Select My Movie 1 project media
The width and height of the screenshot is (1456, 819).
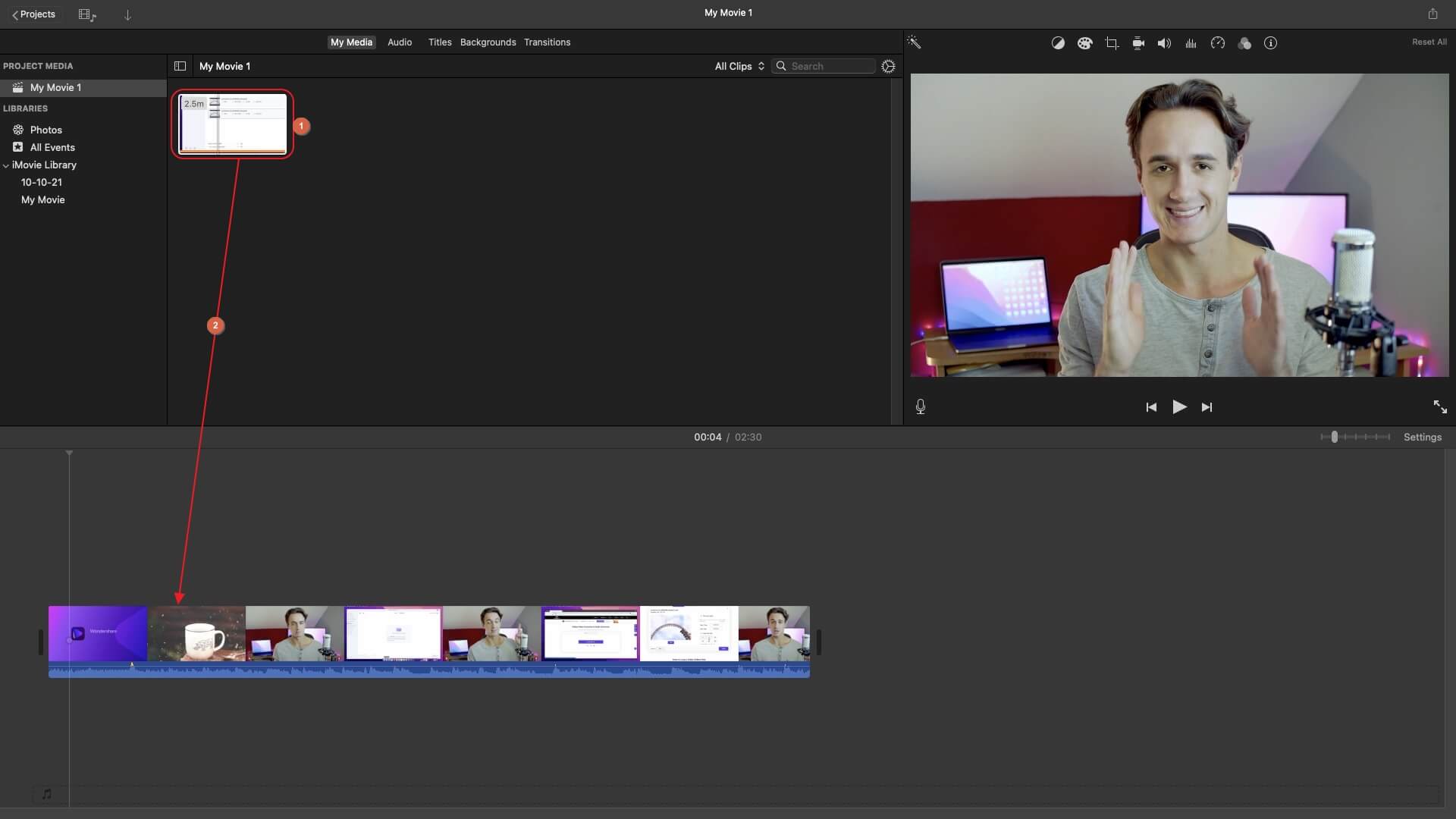pos(83,88)
